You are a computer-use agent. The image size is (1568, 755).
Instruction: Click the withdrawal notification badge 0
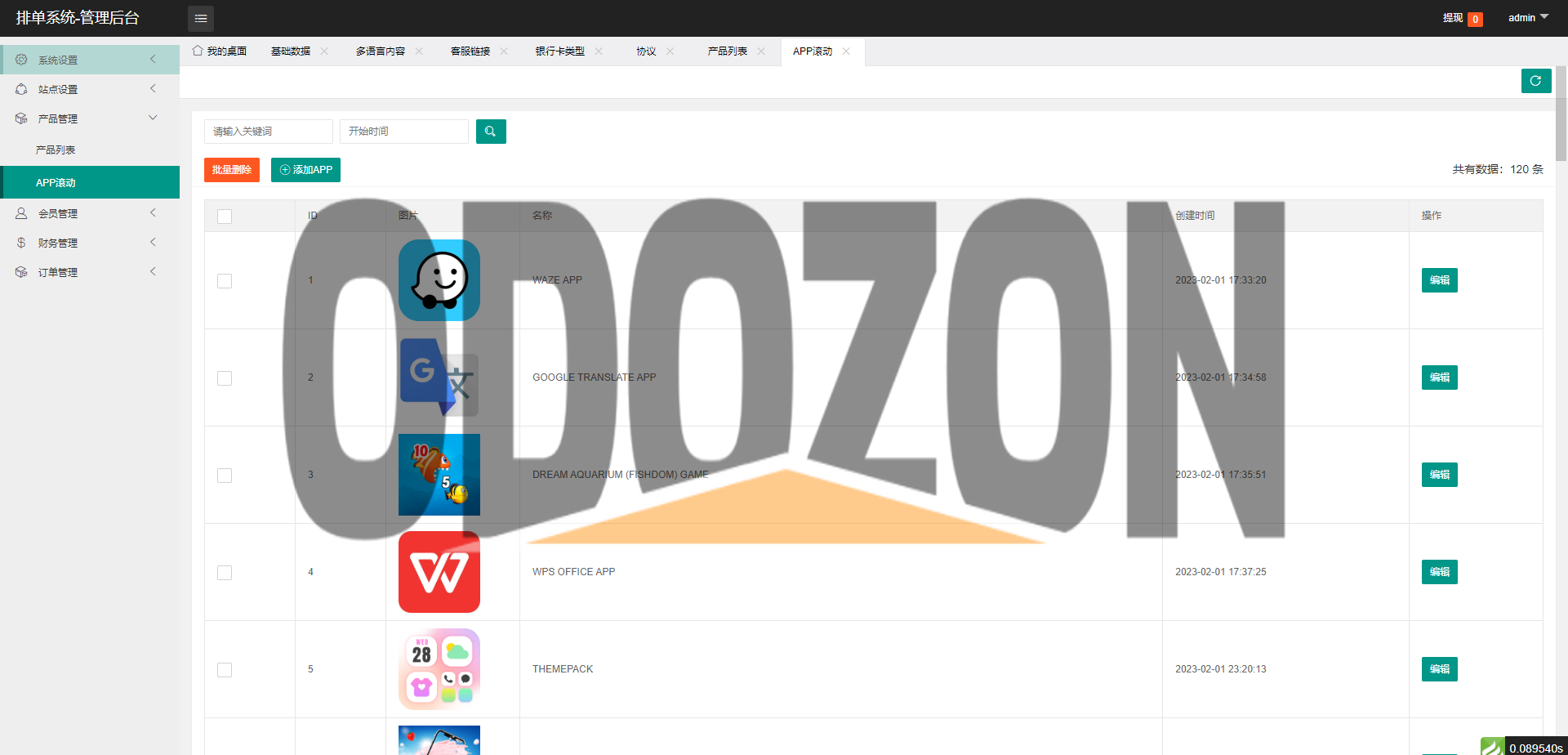pyautogui.click(x=1475, y=20)
